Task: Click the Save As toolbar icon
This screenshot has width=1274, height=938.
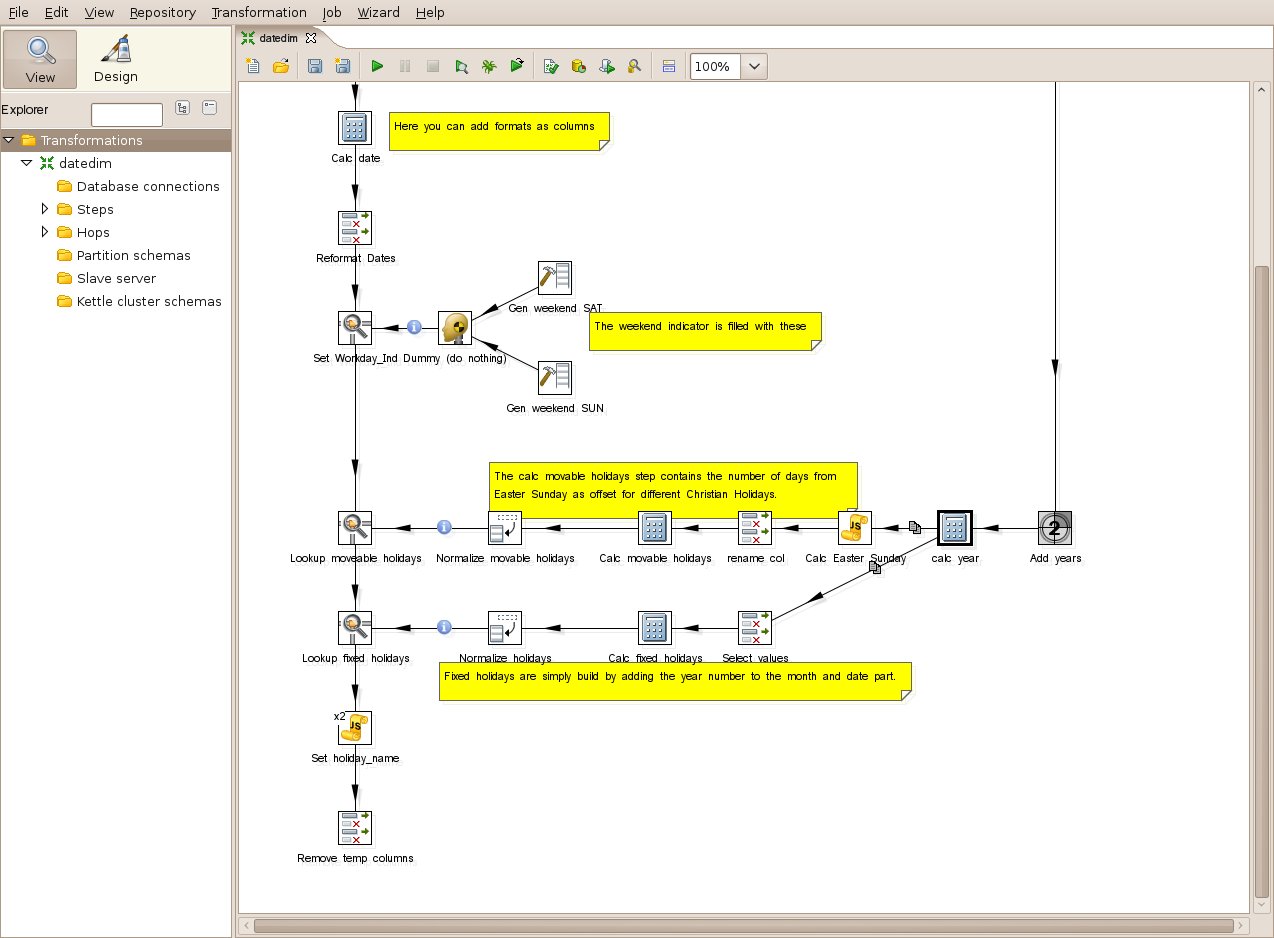Action: [x=343, y=67]
